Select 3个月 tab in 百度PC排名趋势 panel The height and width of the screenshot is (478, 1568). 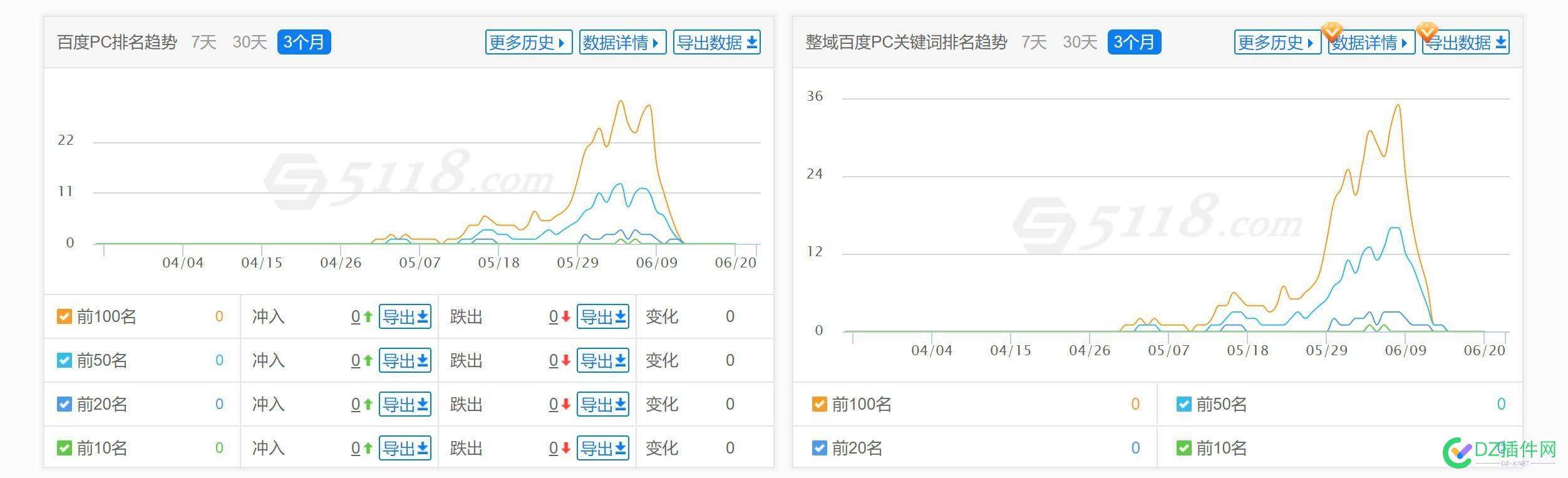(304, 42)
